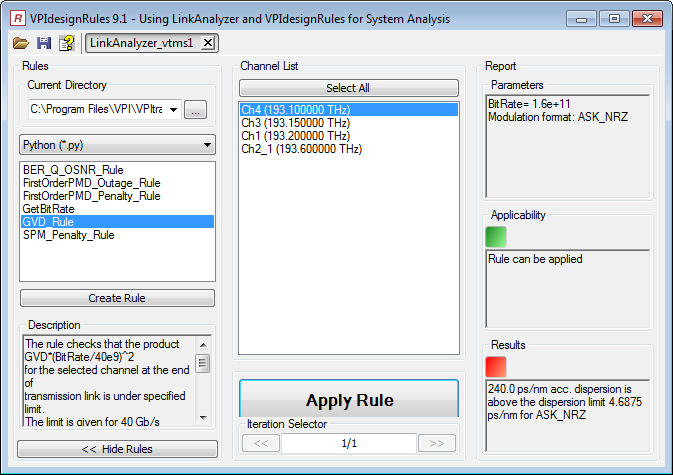This screenshot has width=673, height=475.
Task: Click the 1/1 iteration field
Action: pyautogui.click(x=349, y=443)
